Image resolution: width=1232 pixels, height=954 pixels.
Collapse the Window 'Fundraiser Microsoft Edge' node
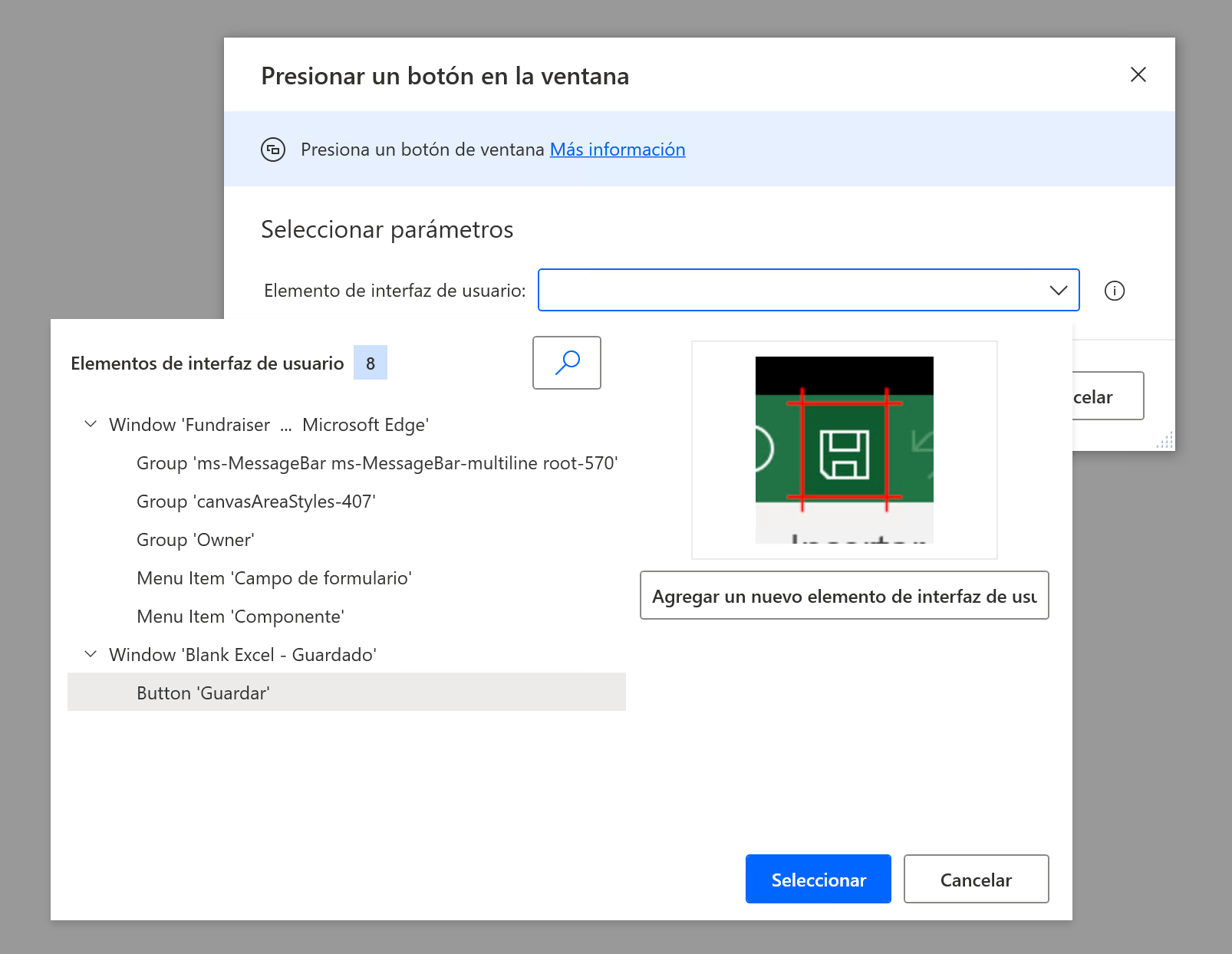click(90, 424)
